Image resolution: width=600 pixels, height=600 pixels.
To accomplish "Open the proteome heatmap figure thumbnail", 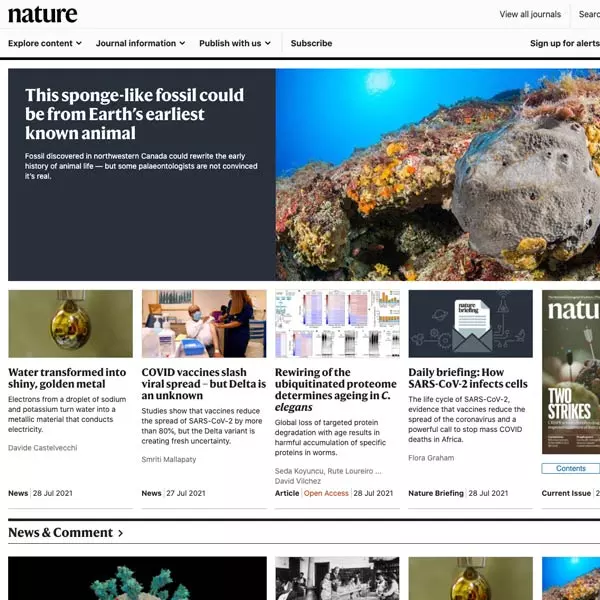I will 337,324.
